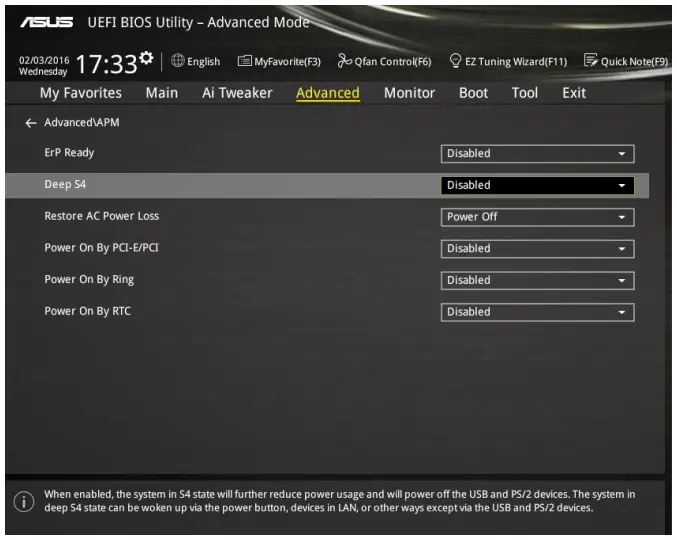Screen dimensions: 677x540
Task: Open the Power On By RTC dropdown
Action: click(538, 312)
